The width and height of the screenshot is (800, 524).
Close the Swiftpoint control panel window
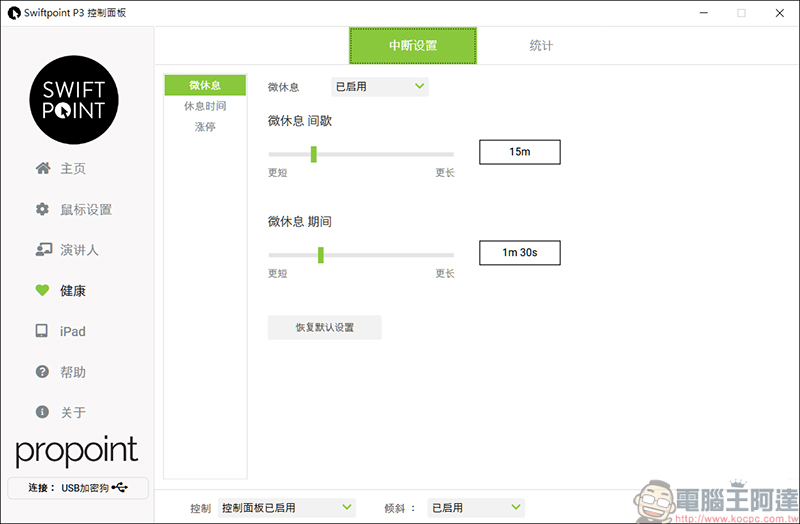[780, 13]
